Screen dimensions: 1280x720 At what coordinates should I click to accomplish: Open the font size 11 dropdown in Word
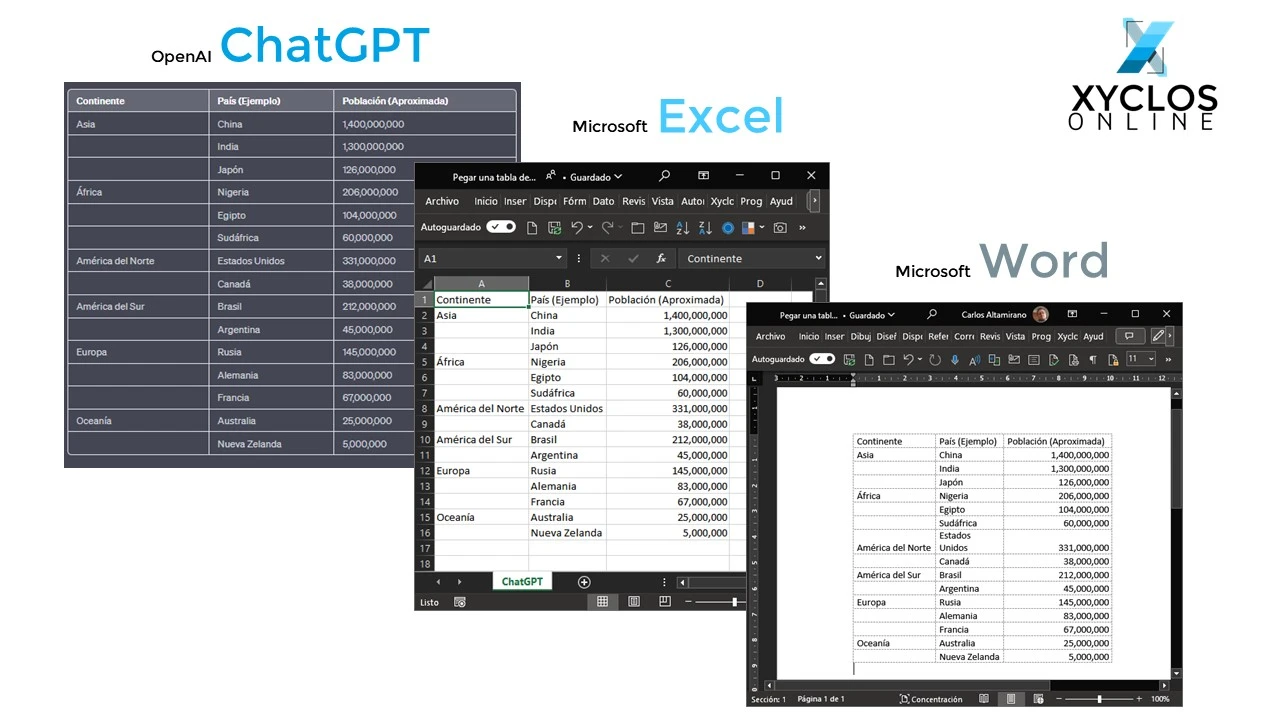[x=1152, y=359]
